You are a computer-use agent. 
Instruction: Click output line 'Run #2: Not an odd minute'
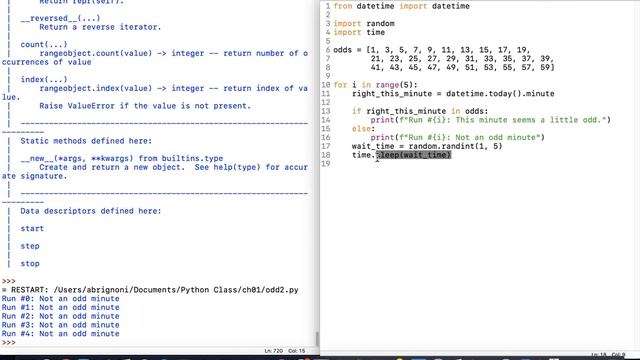point(60,316)
